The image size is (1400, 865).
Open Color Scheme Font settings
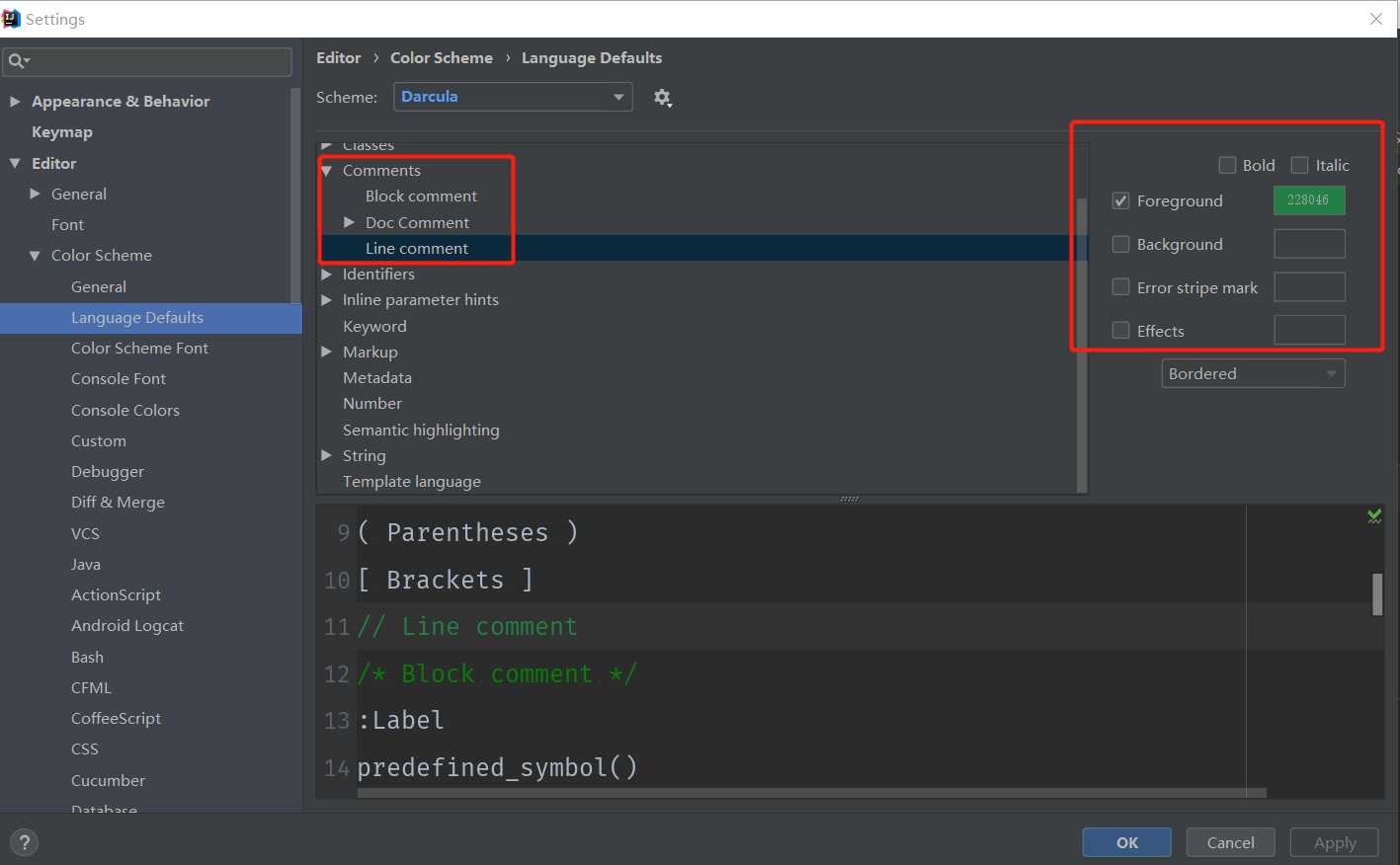pos(139,348)
